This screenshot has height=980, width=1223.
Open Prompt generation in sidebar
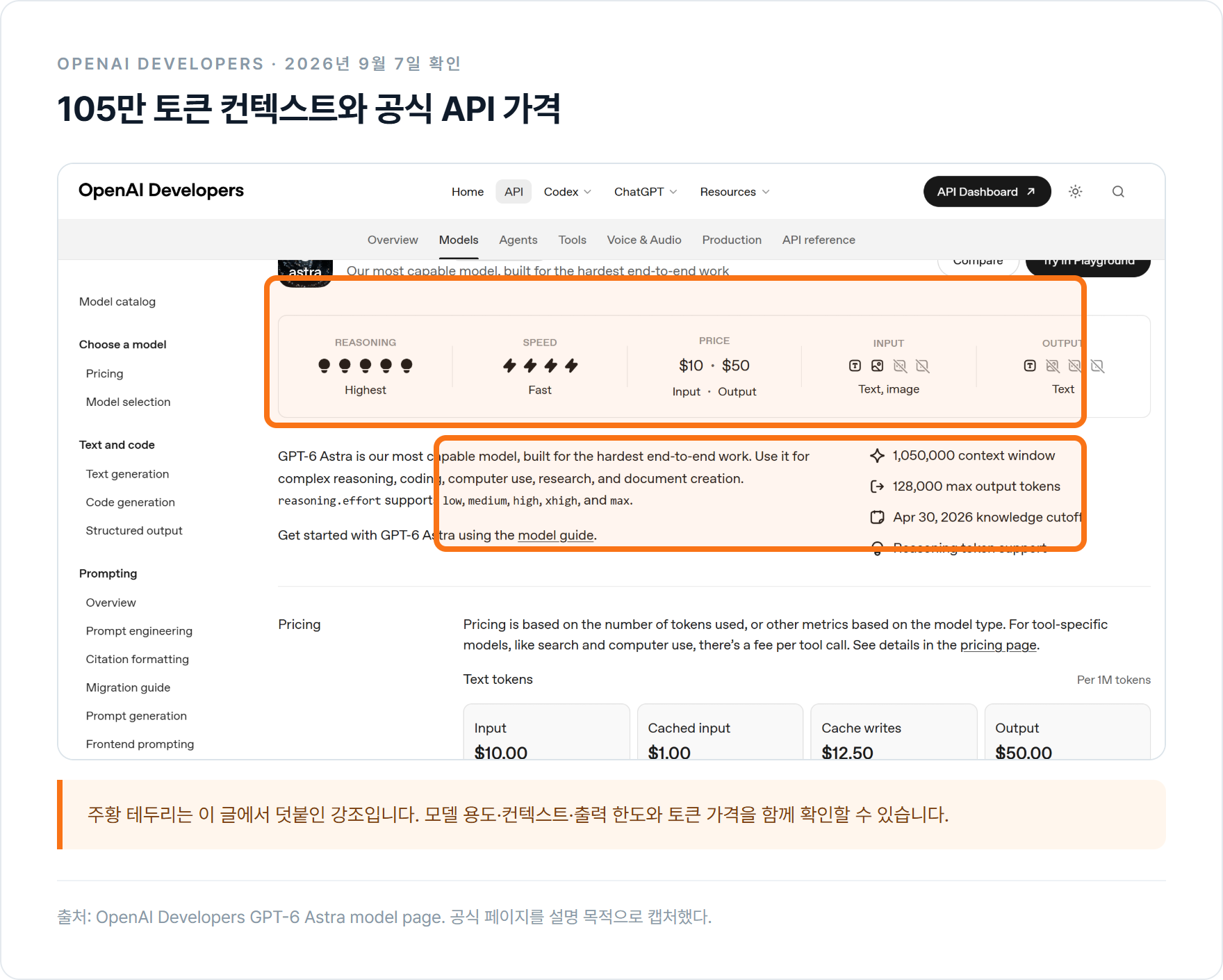coord(136,716)
